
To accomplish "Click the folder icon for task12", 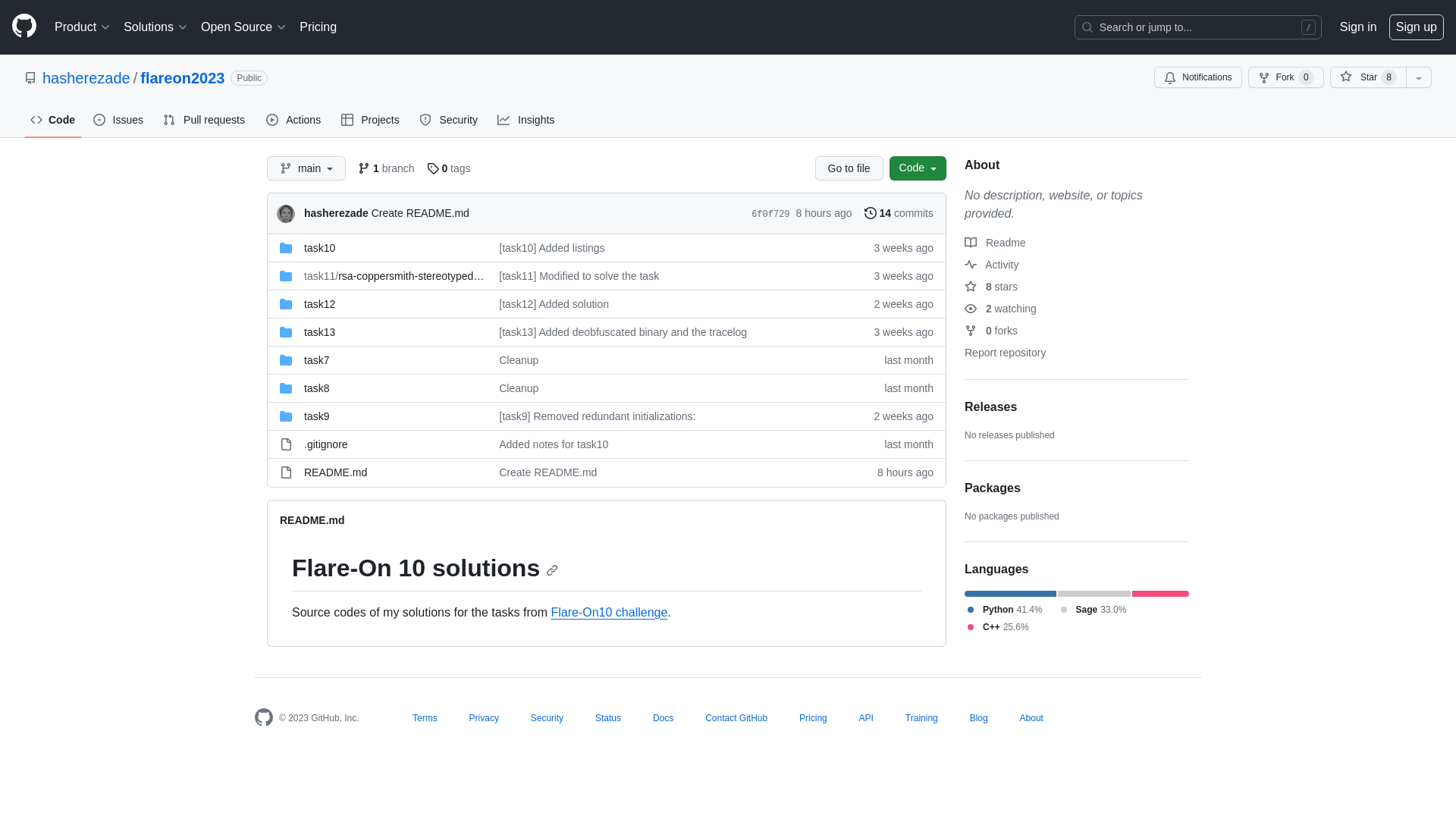I will point(286,304).
